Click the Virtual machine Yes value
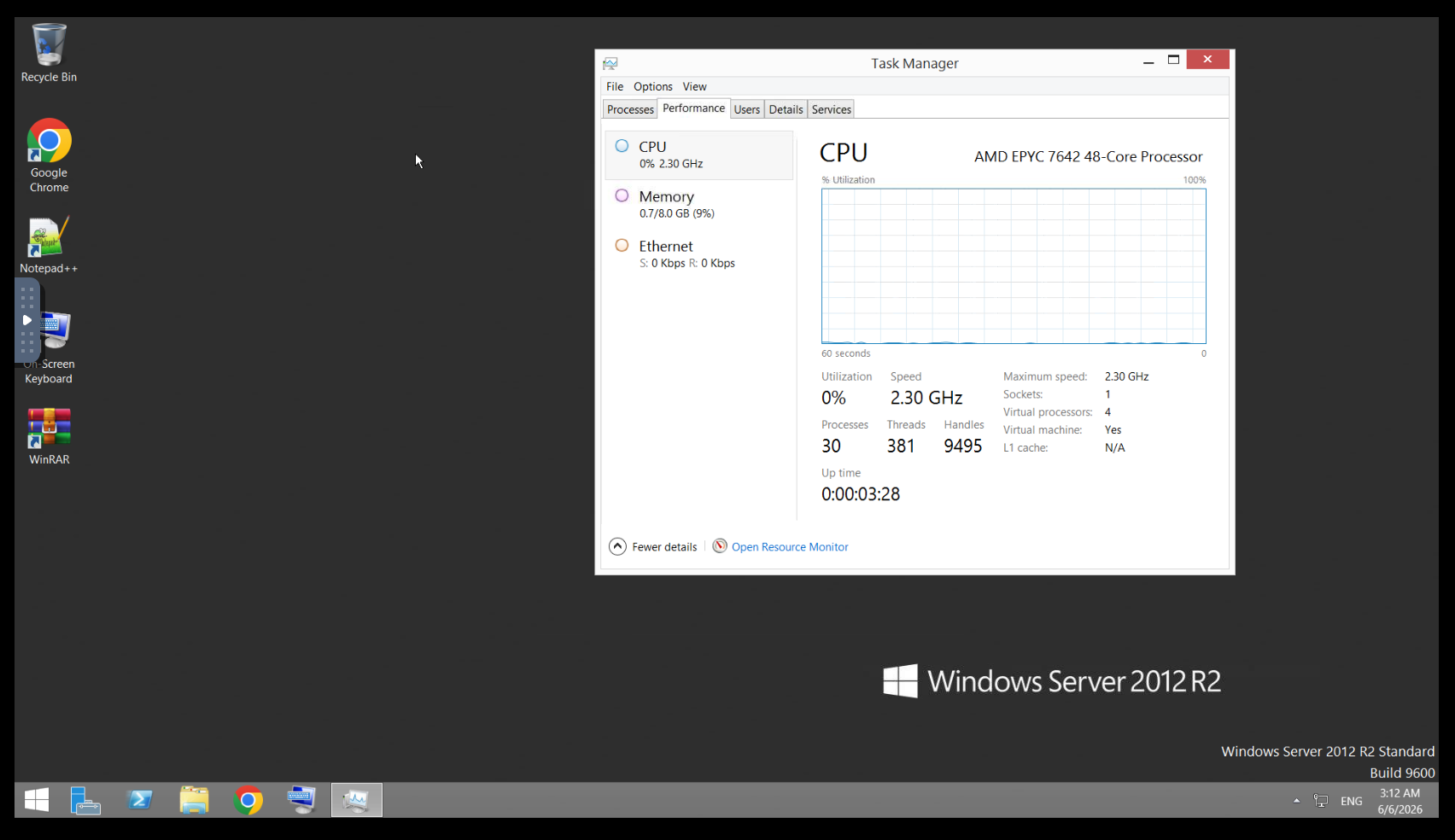 1113,430
